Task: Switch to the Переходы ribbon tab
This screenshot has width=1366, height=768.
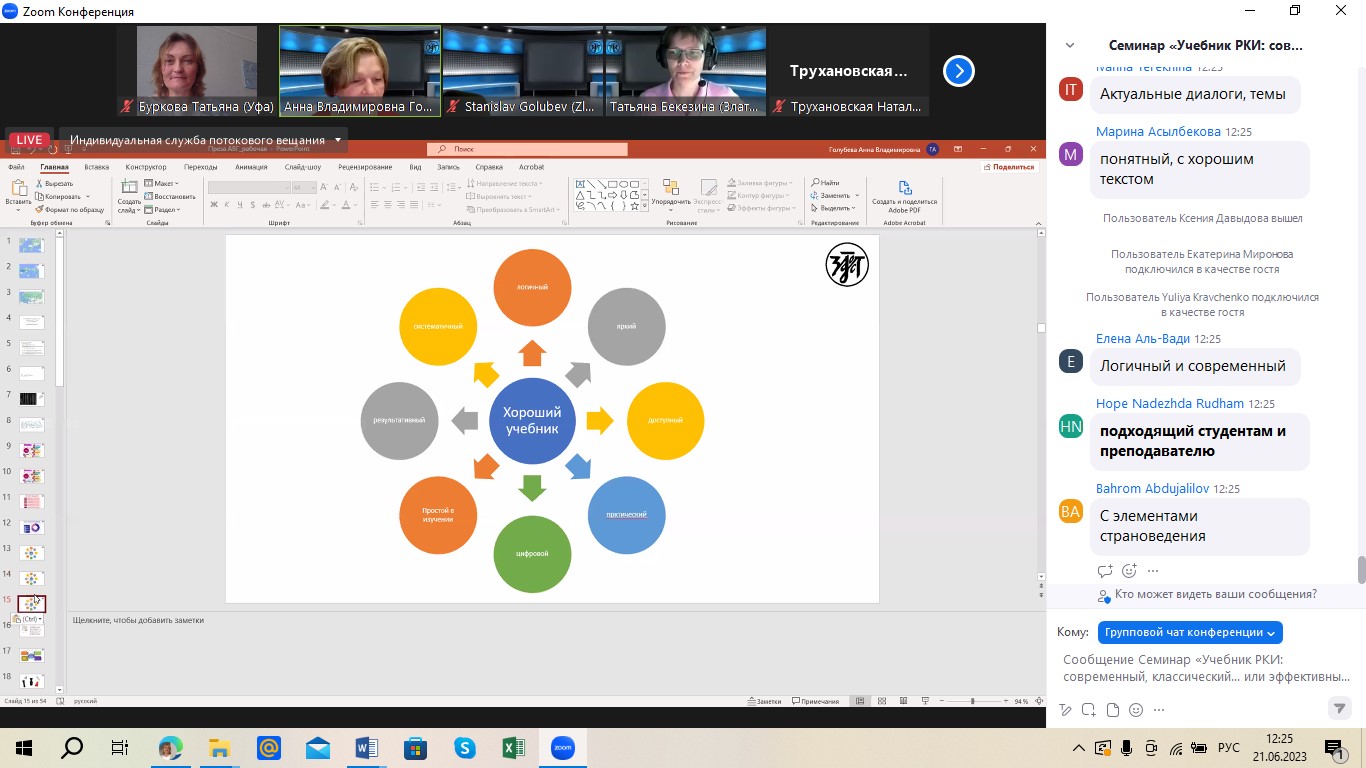Action: click(x=200, y=167)
